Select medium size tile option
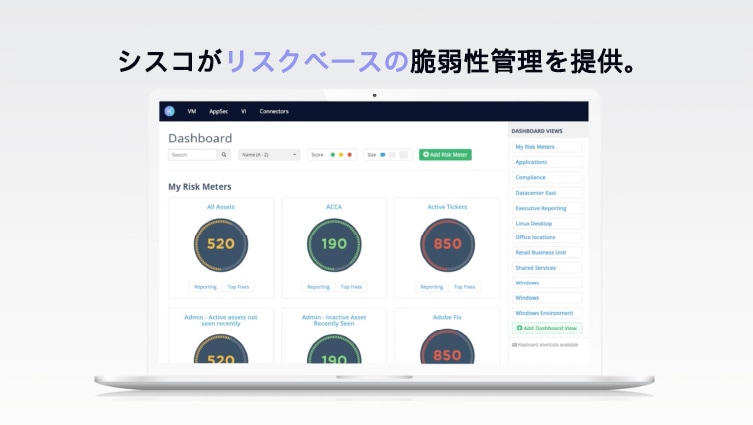The height and width of the screenshot is (425, 753). [392, 155]
